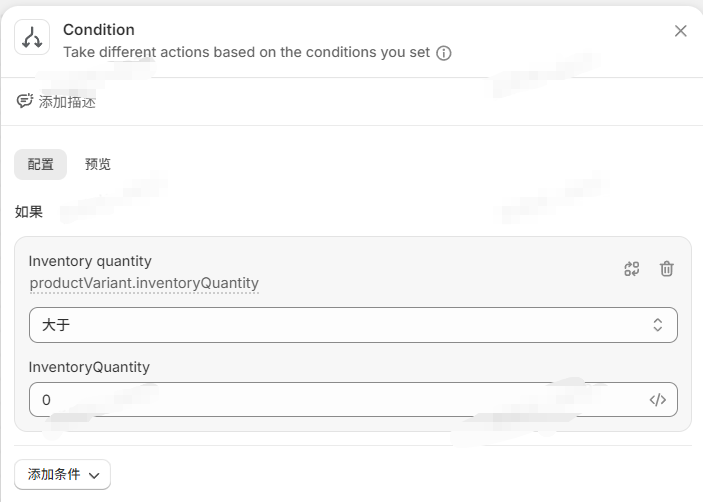Expand the chevron on 添加条件
Screen dimensions: 703x502
[95, 476]
